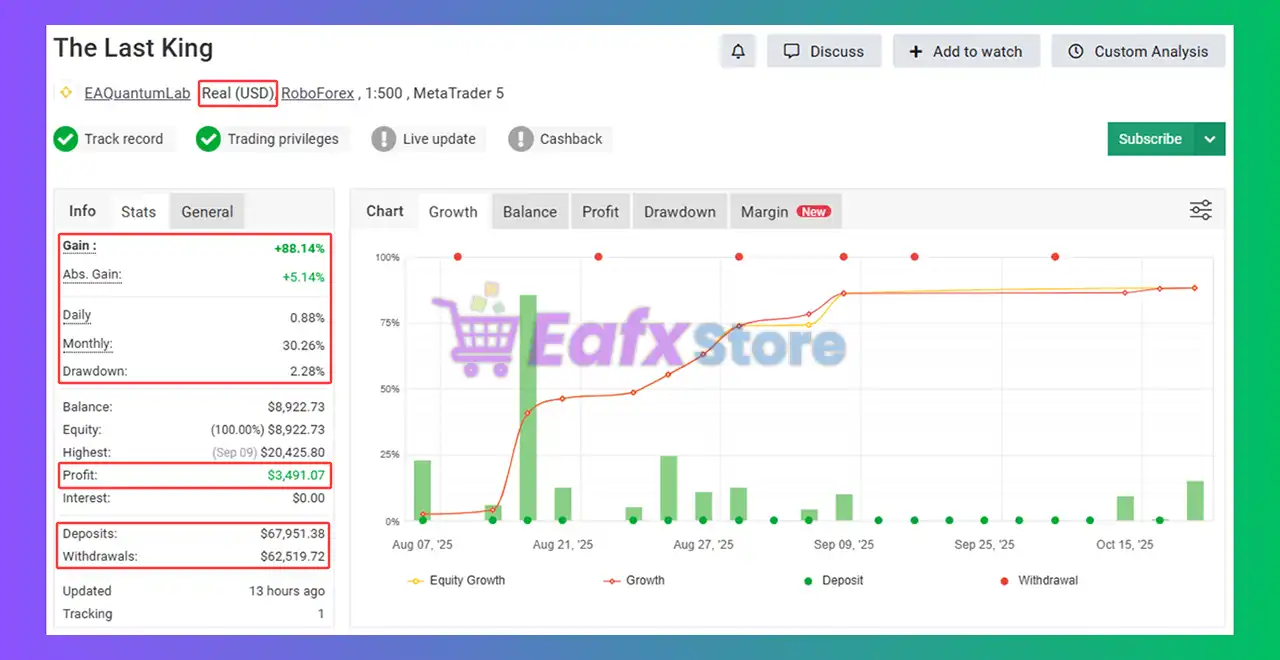This screenshot has width=1280, height=660.
Task: Click the Track record green checkmark
Action: coord(66,139)
